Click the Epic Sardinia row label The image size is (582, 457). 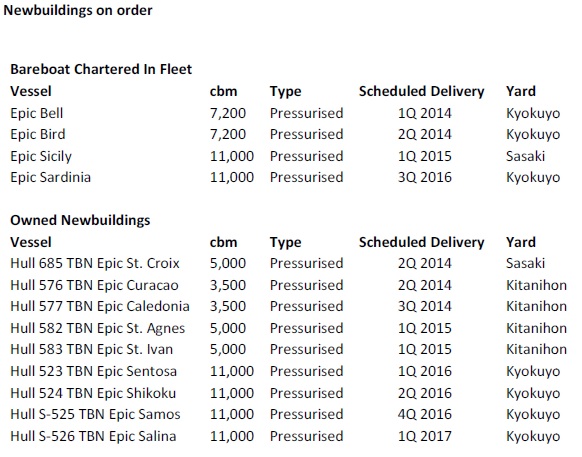tap(50, 177)
